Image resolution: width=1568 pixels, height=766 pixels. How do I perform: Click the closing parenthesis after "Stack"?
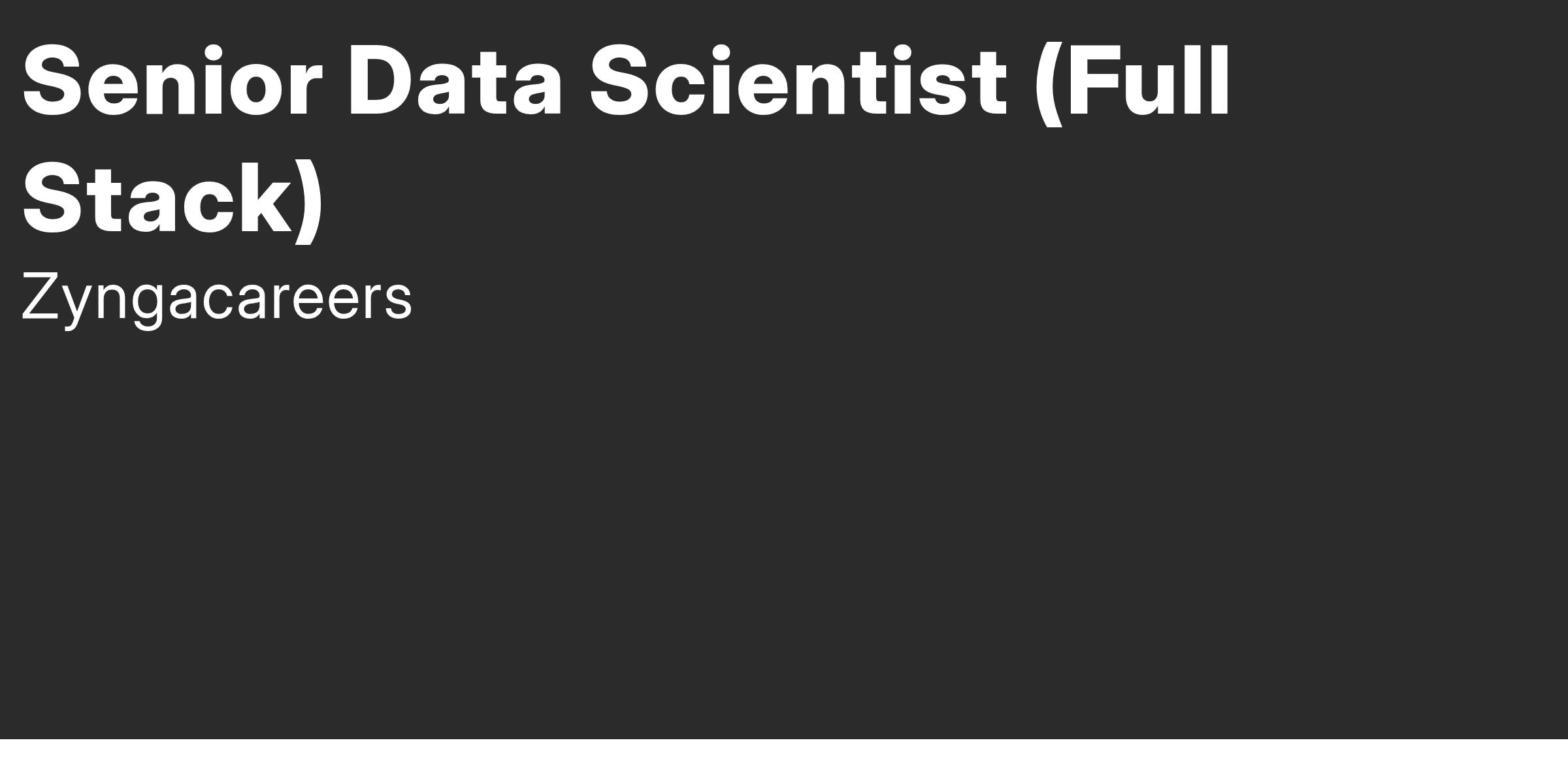[308, 203]
